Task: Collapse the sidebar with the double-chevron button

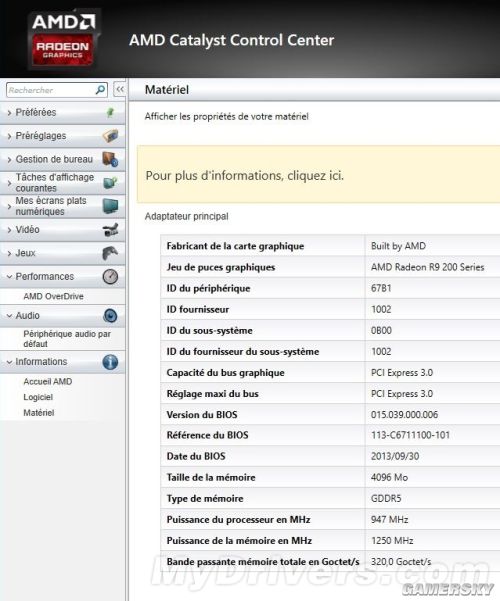Action: tap(120, 89)
